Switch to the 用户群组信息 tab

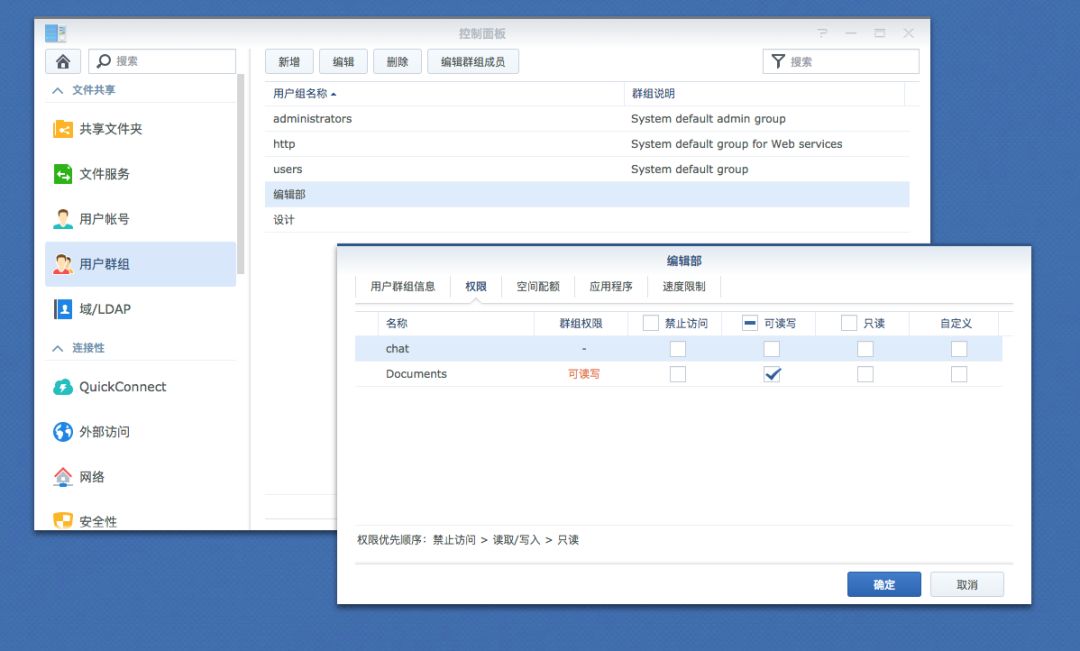pyautogui.click(x=403, y=287)
